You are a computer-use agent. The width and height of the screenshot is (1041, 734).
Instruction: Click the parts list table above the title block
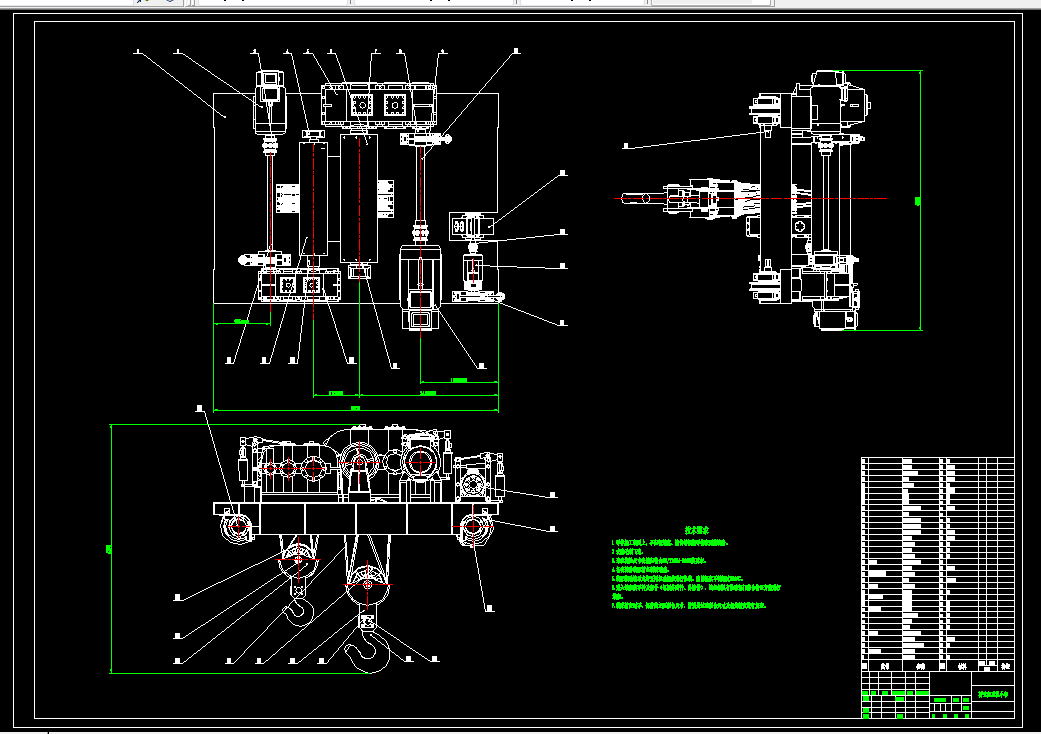point(937,564)
